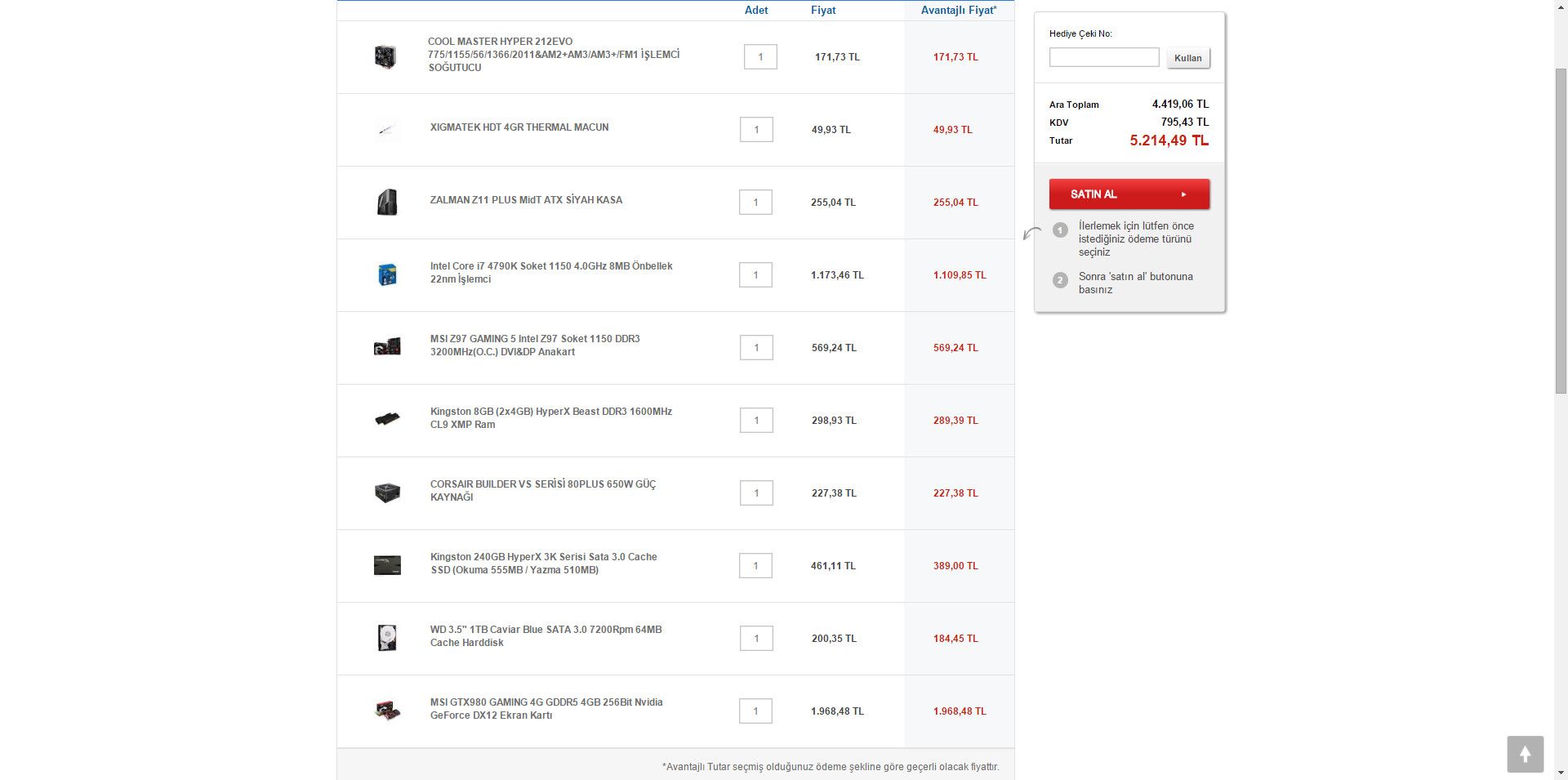Screen dimensions: 1568x780
Task: Click the Corsair power supply price 227,38 TL
Action: 834,493
